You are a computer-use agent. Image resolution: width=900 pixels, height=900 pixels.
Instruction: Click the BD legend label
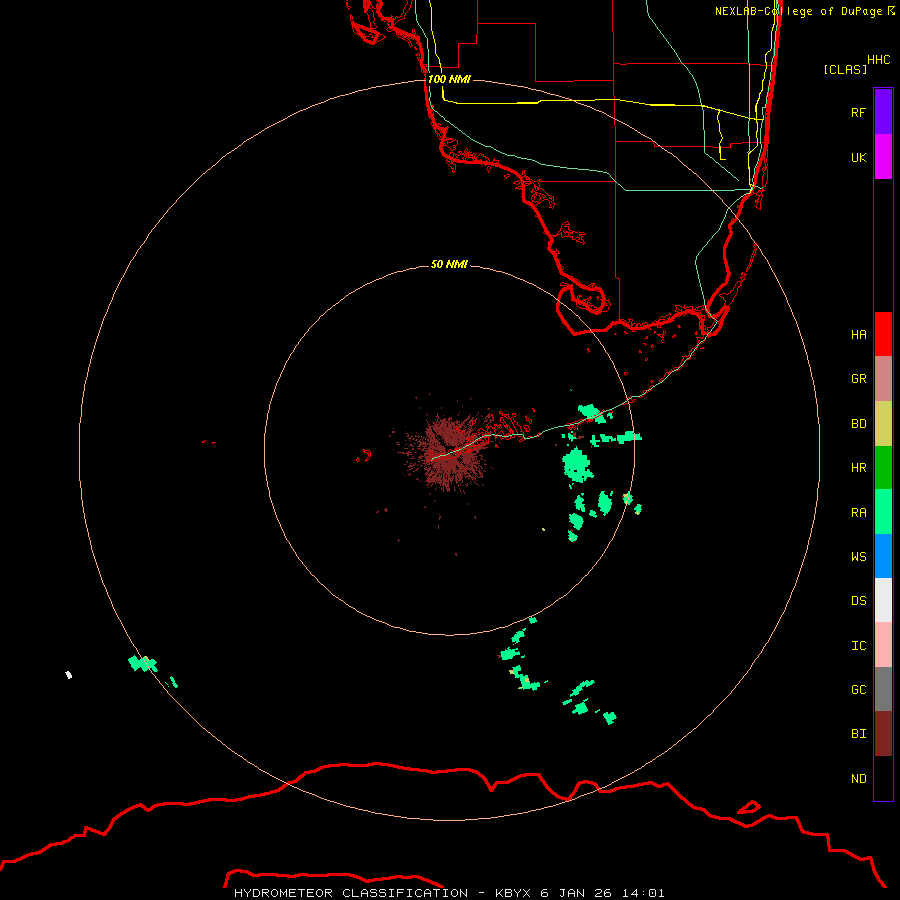pos(858,424)
